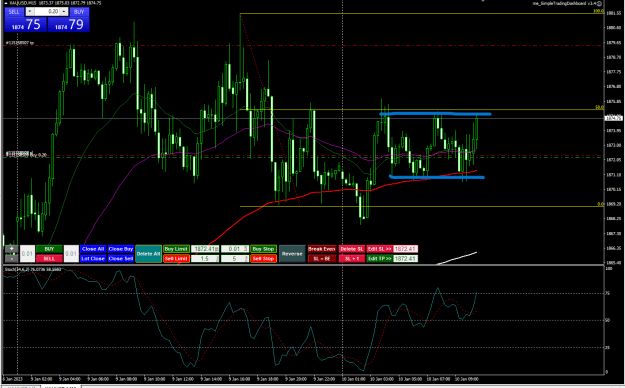Edit the 0.01 field left of Buy Stop
Viewport: 625px width, 388px height.
pos(235,249)
